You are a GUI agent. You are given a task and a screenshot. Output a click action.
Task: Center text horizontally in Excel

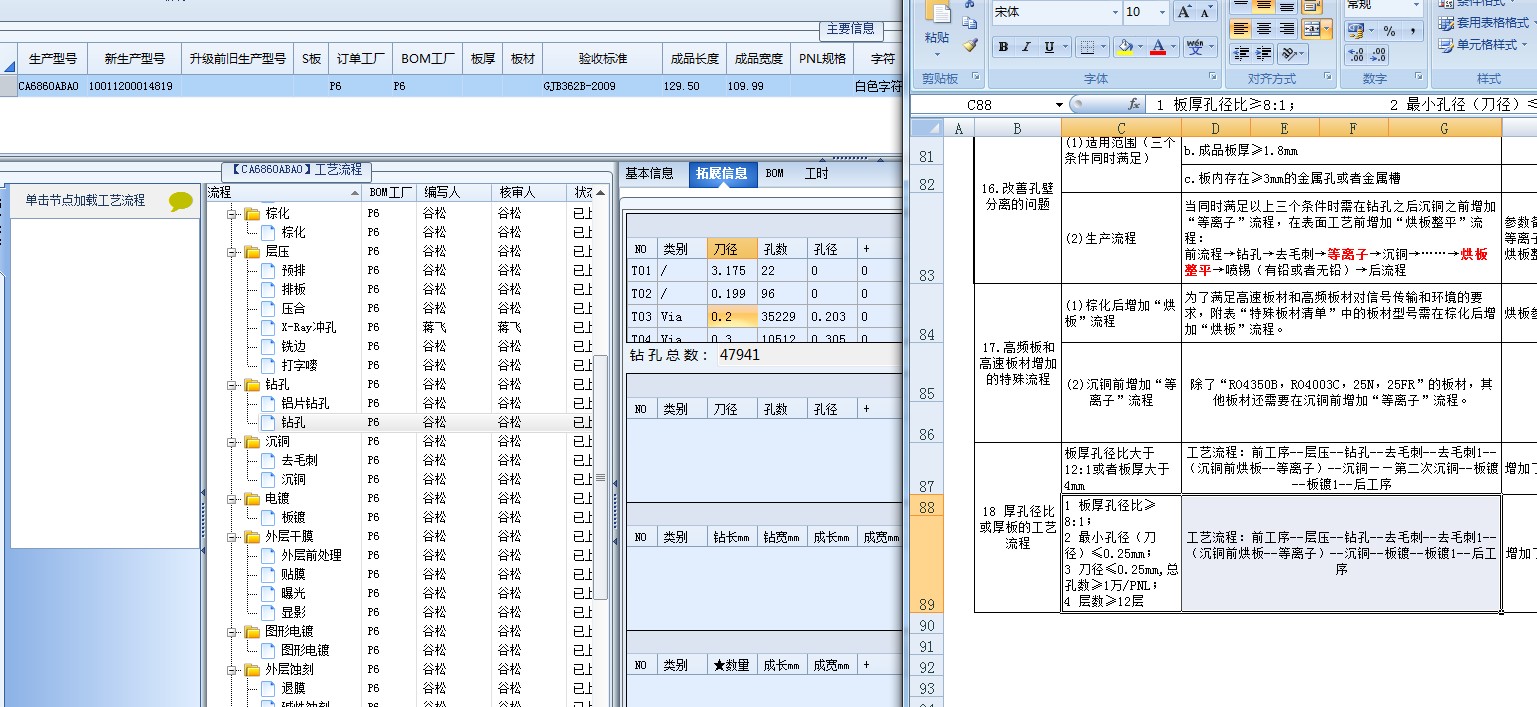tap(1264, 29)
